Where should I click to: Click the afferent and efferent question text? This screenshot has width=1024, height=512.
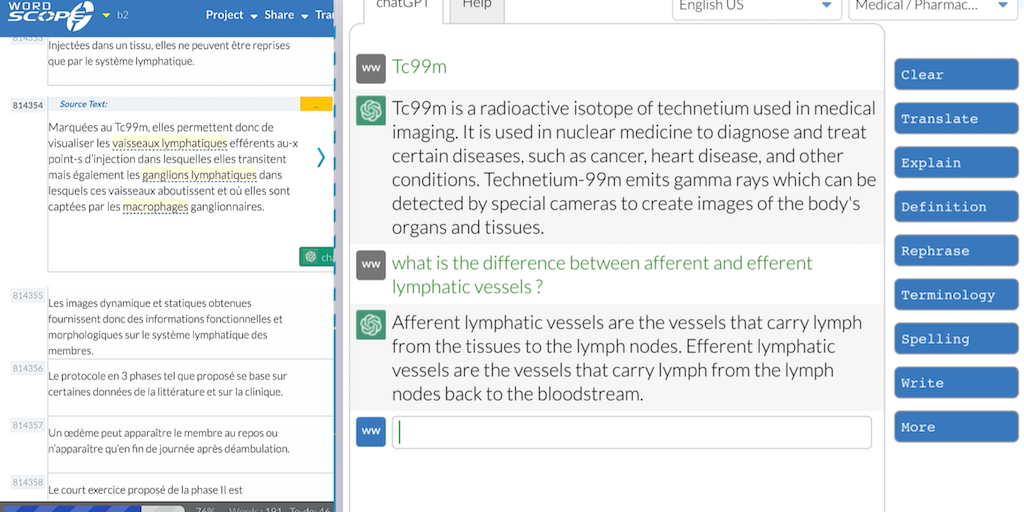click(602, 275)
